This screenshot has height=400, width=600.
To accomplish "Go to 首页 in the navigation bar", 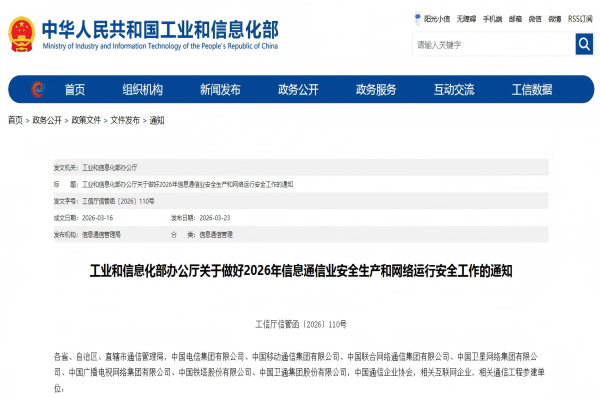I will click(75, 89).
